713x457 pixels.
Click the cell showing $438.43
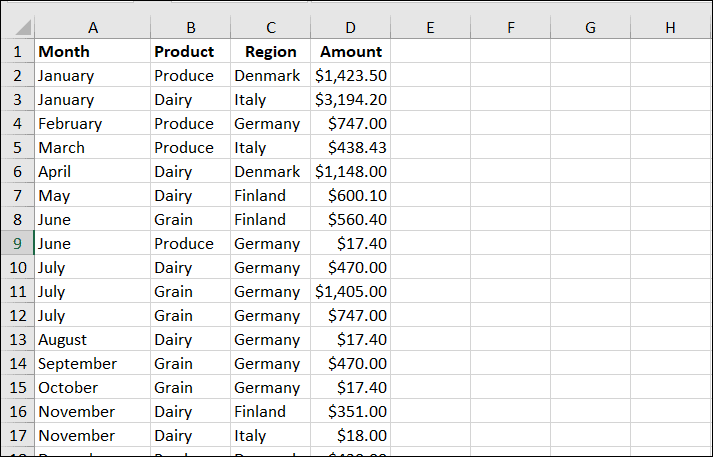(351, 147)
